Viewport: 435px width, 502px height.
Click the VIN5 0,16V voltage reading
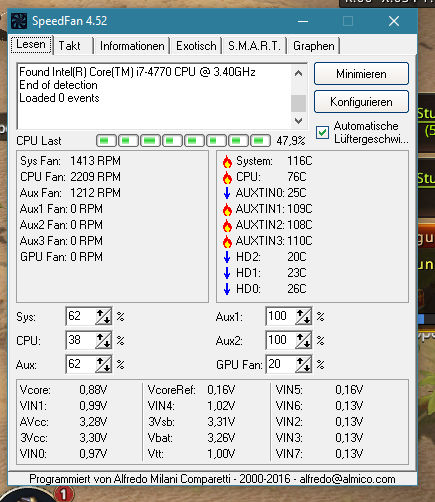coord(319,390)
